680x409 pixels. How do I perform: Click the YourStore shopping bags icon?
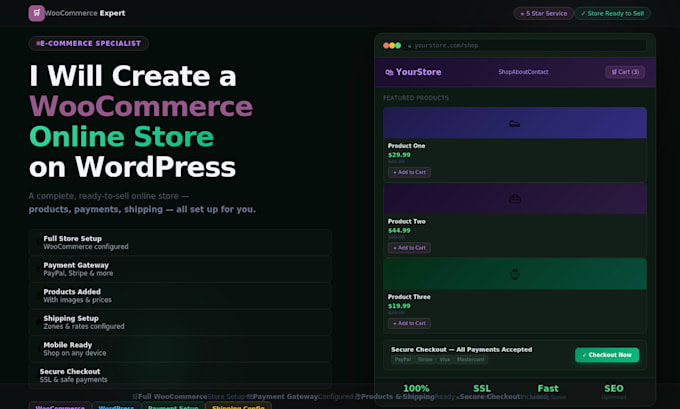coord(389,72)
